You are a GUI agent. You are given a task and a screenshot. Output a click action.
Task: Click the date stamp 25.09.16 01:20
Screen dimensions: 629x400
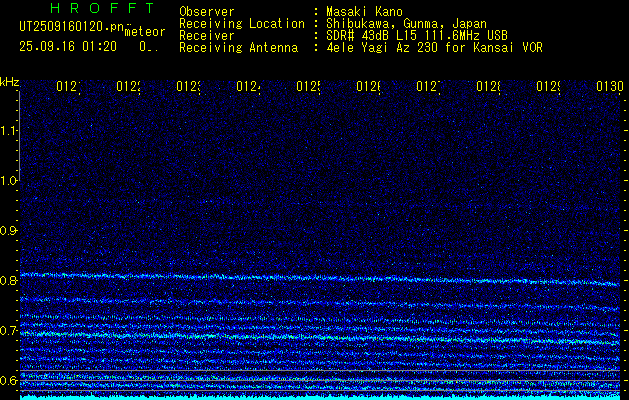(x=68, y=47)
